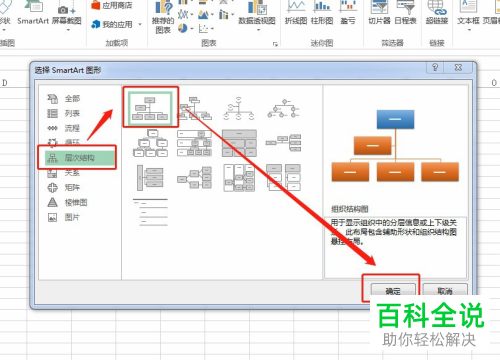
Task: Click the 确定 OK button
Action: click(393, 291)
